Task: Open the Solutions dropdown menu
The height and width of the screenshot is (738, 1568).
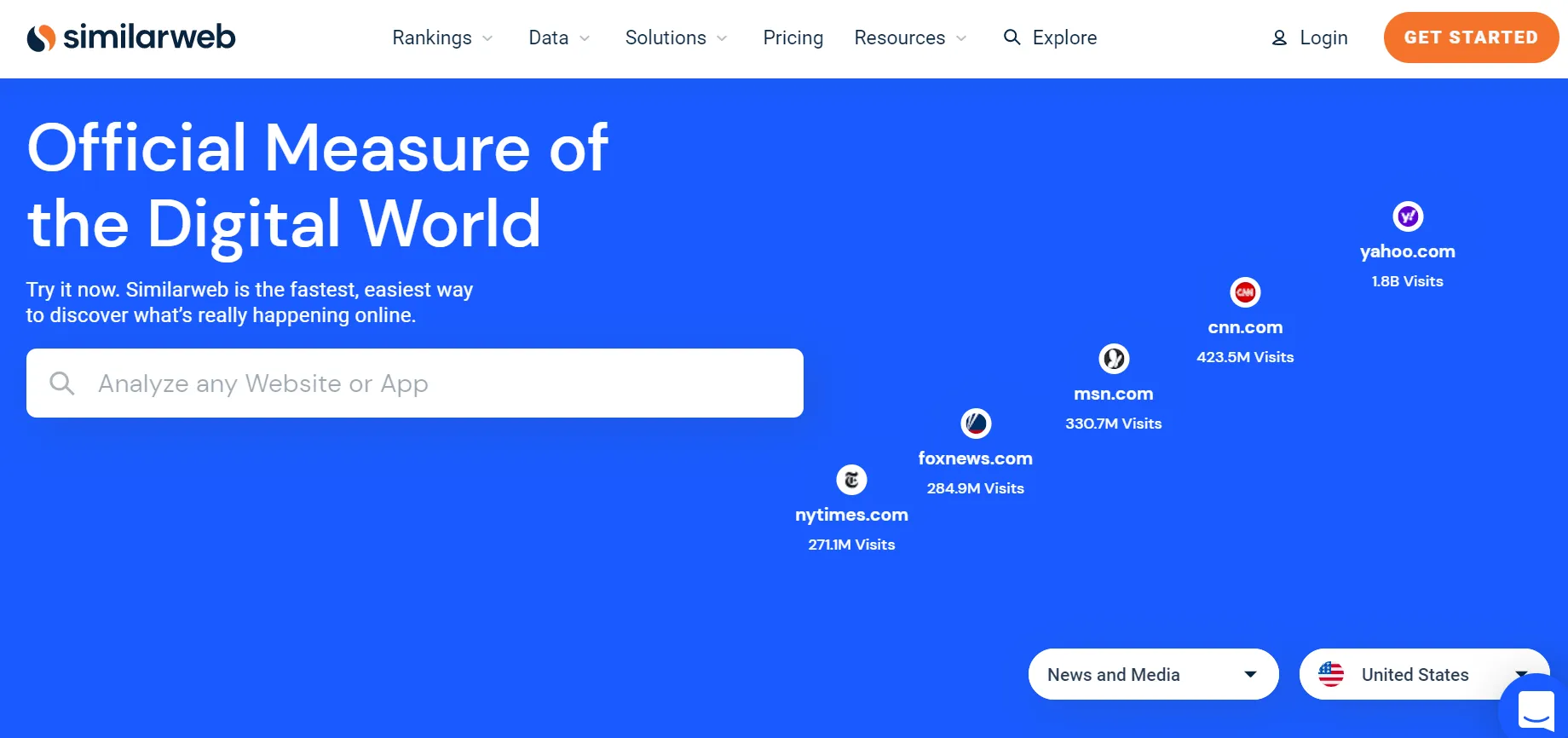Action: point(676,38)
